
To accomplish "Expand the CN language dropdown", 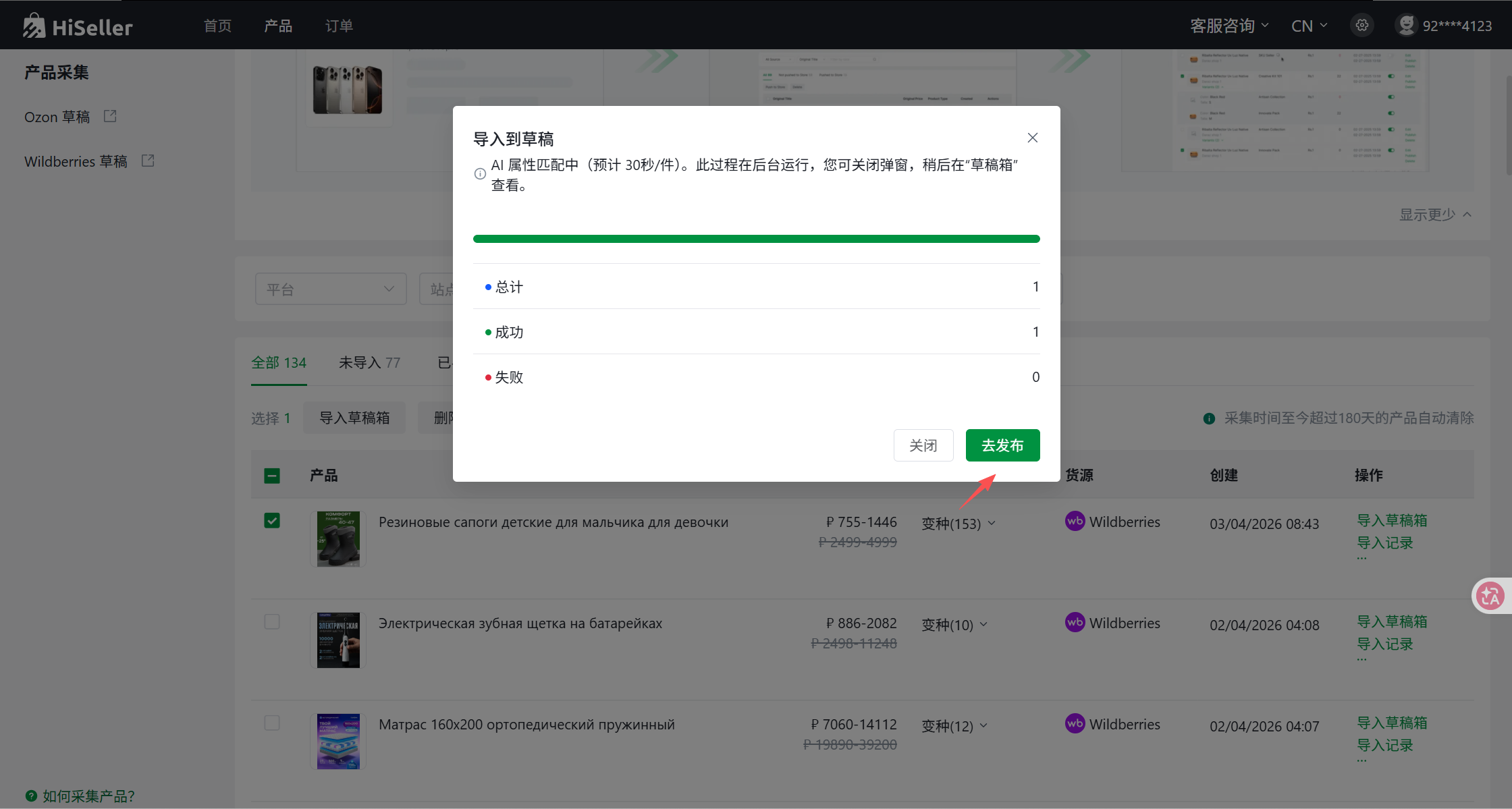I will (x=1309, y=26).
